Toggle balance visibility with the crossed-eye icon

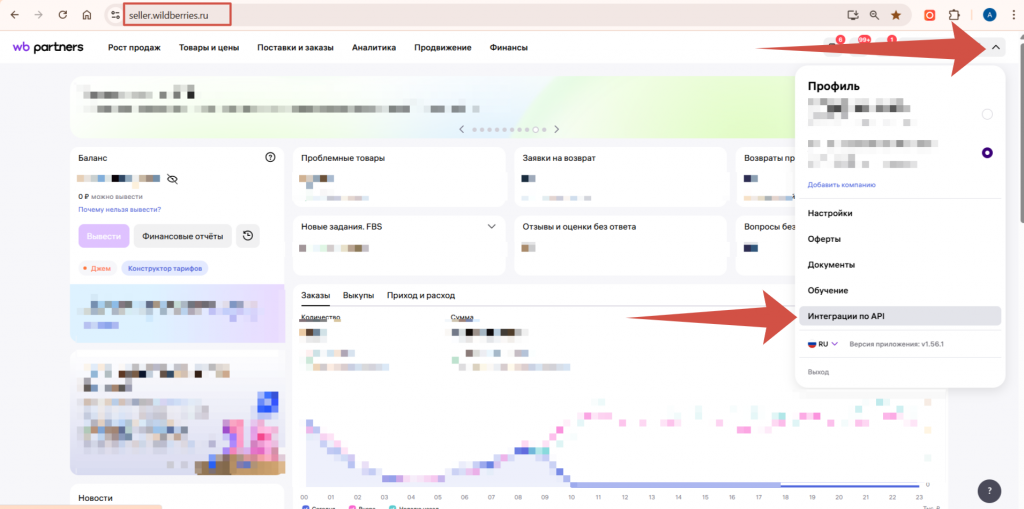[172, 179]
